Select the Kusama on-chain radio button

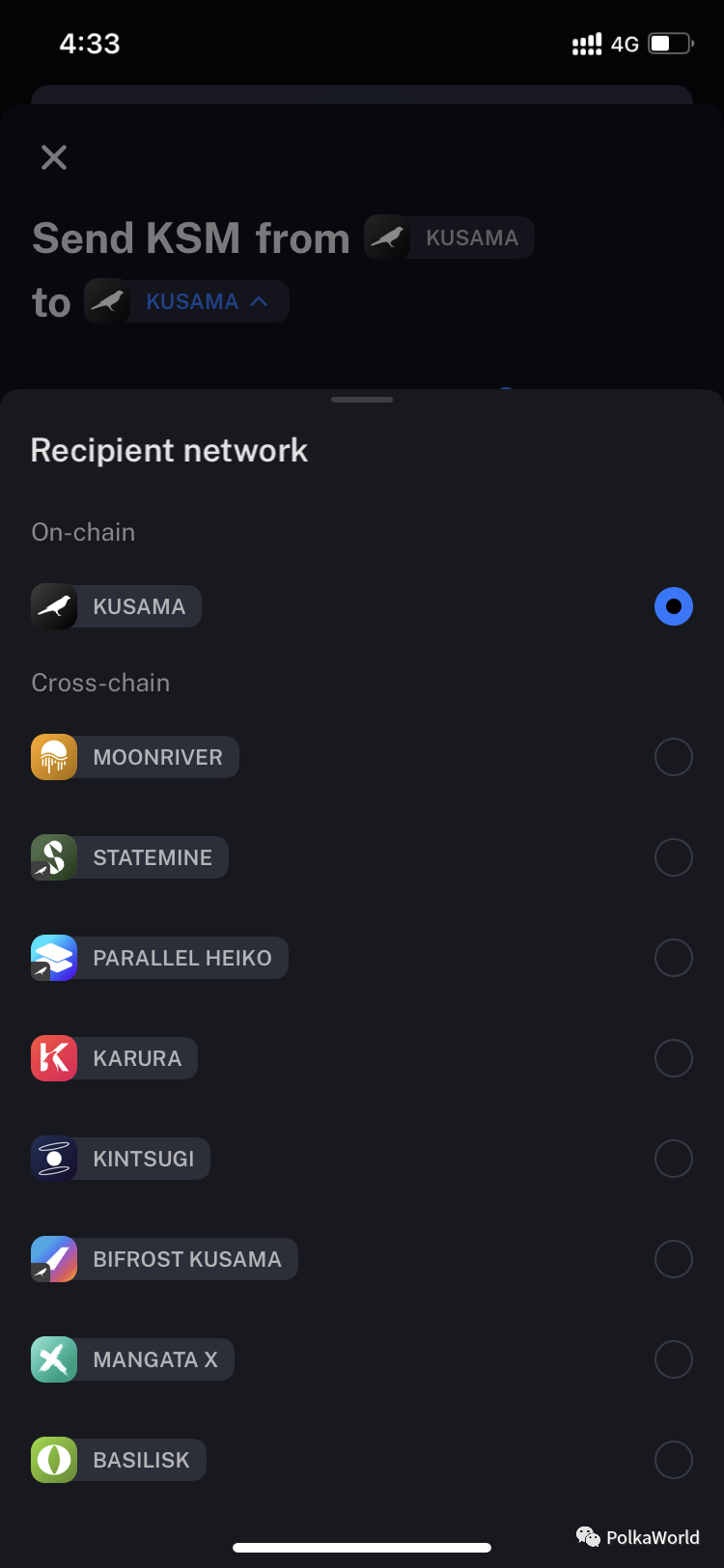(673, 606)
